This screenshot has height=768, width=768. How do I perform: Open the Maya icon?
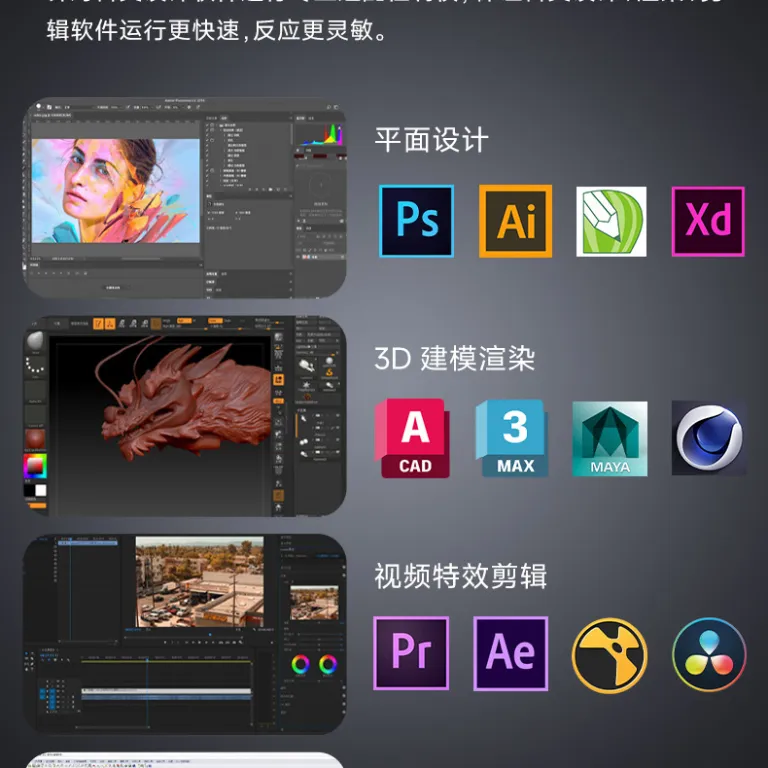[x=610, y=438]
